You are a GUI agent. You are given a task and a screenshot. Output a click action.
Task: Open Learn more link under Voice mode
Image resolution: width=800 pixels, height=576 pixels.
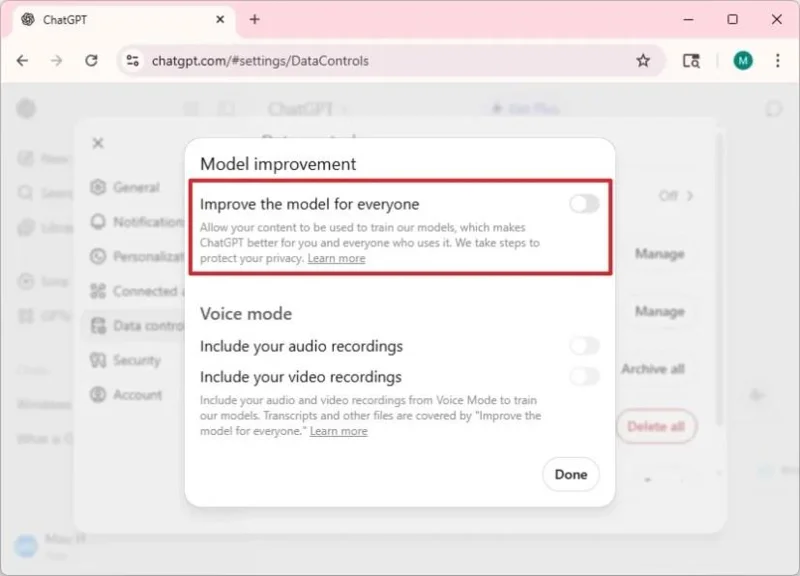click(x=338, y=431)
